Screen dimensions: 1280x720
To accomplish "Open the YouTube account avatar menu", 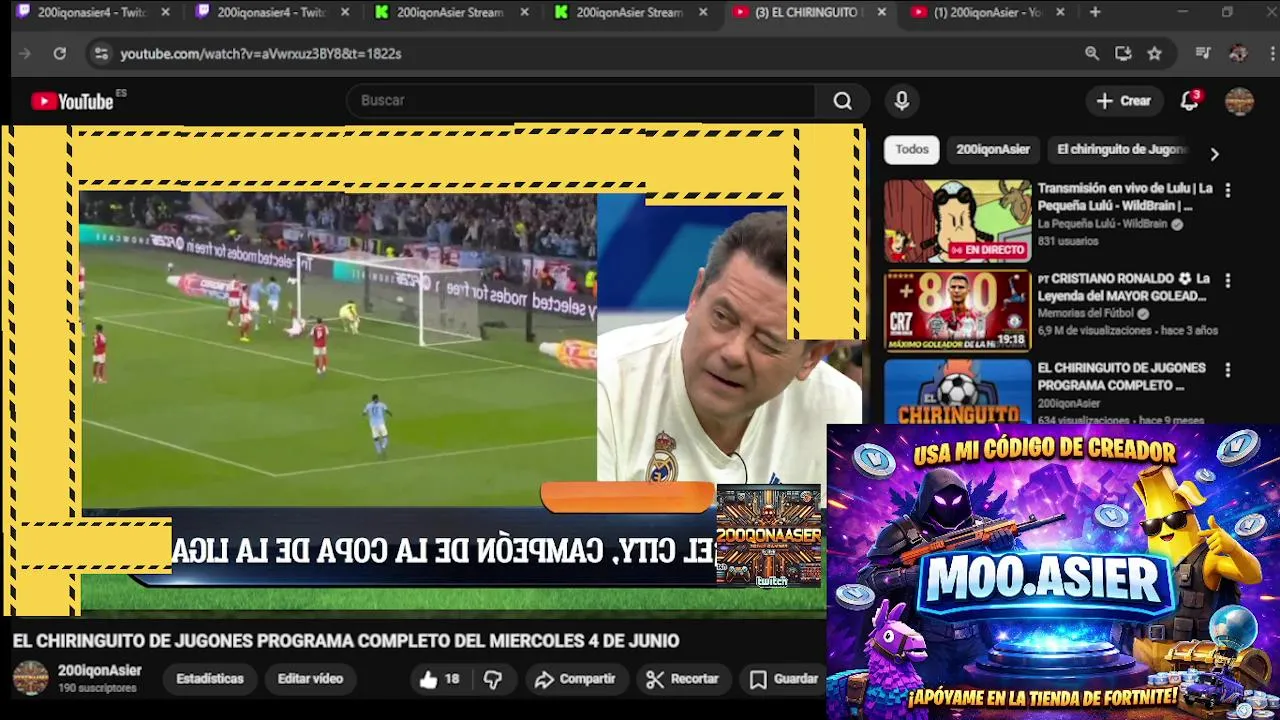I will pyautogui.click(x=1239, y=101).
